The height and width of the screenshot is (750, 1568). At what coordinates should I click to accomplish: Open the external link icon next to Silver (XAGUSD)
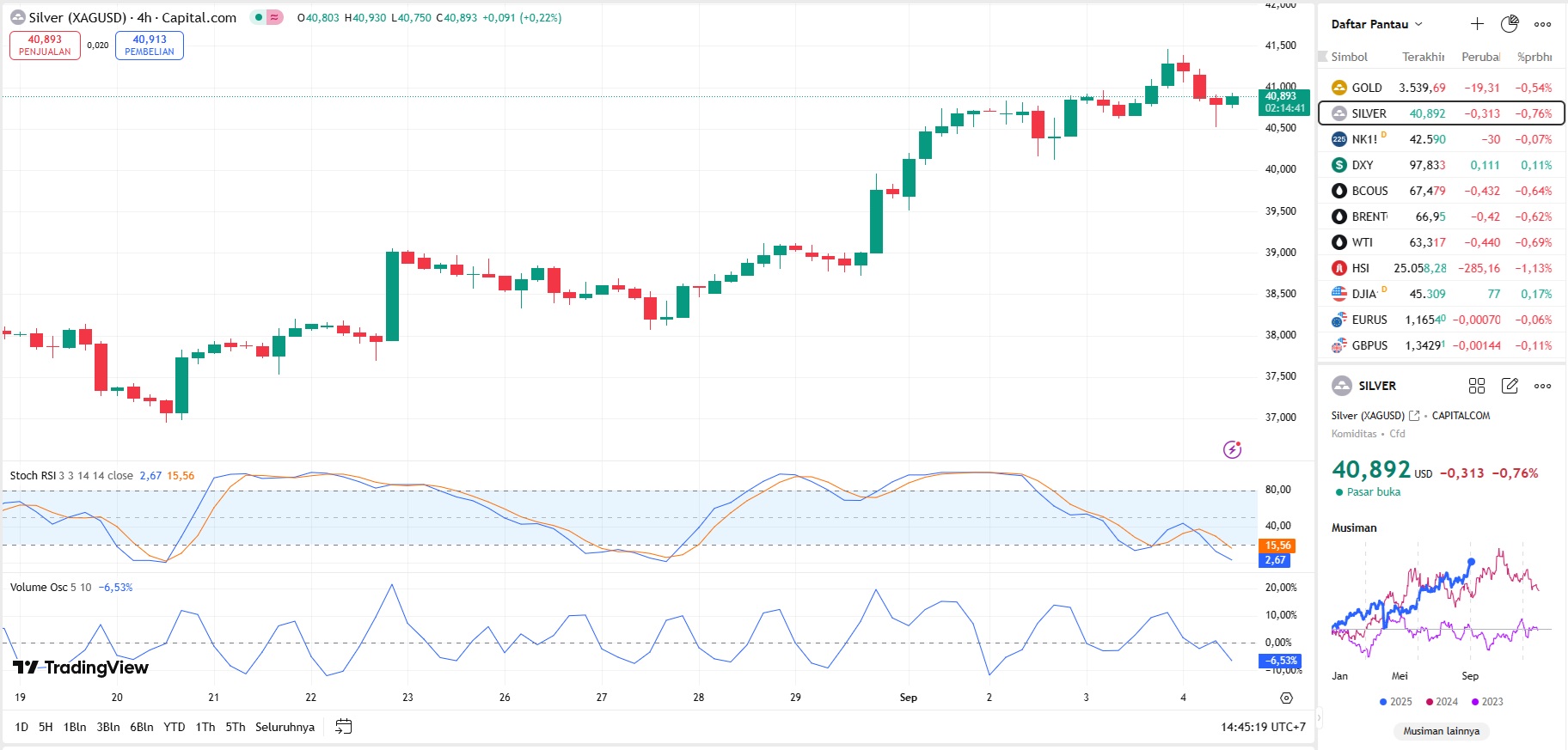pyautogui.click(x=1414, y=416)
